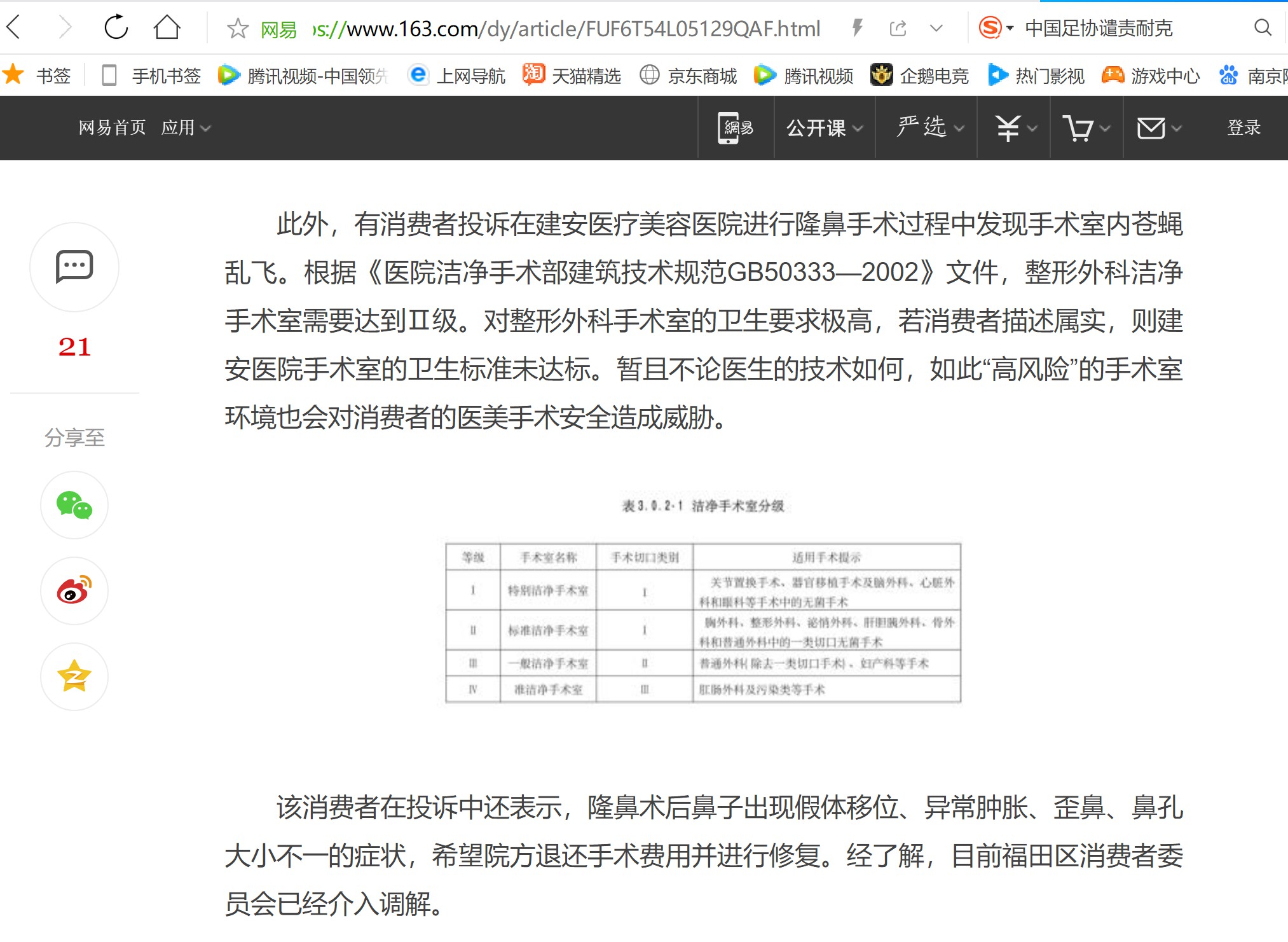Expand the 应用 dropdown menu

click(186, 128)
